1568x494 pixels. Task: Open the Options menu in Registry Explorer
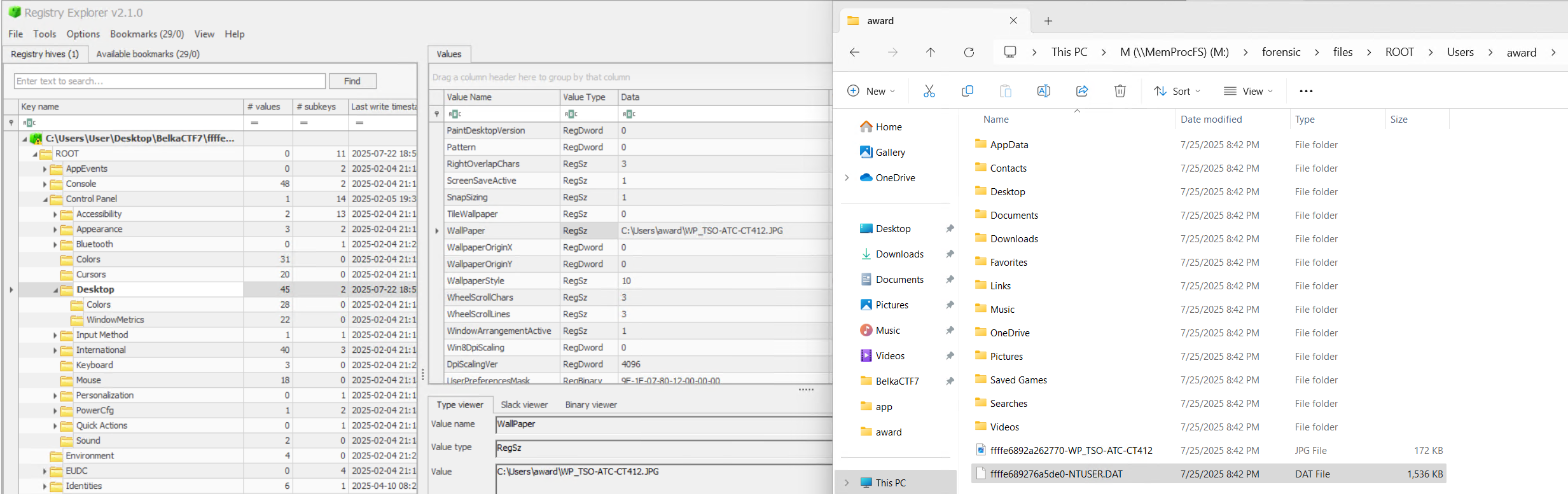tap(83, 34)
